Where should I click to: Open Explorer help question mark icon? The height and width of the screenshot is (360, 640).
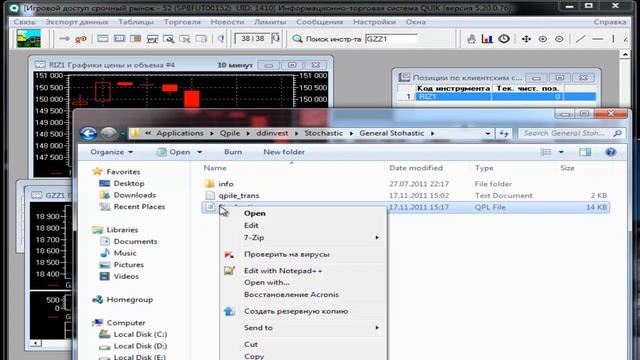point(611,152)
